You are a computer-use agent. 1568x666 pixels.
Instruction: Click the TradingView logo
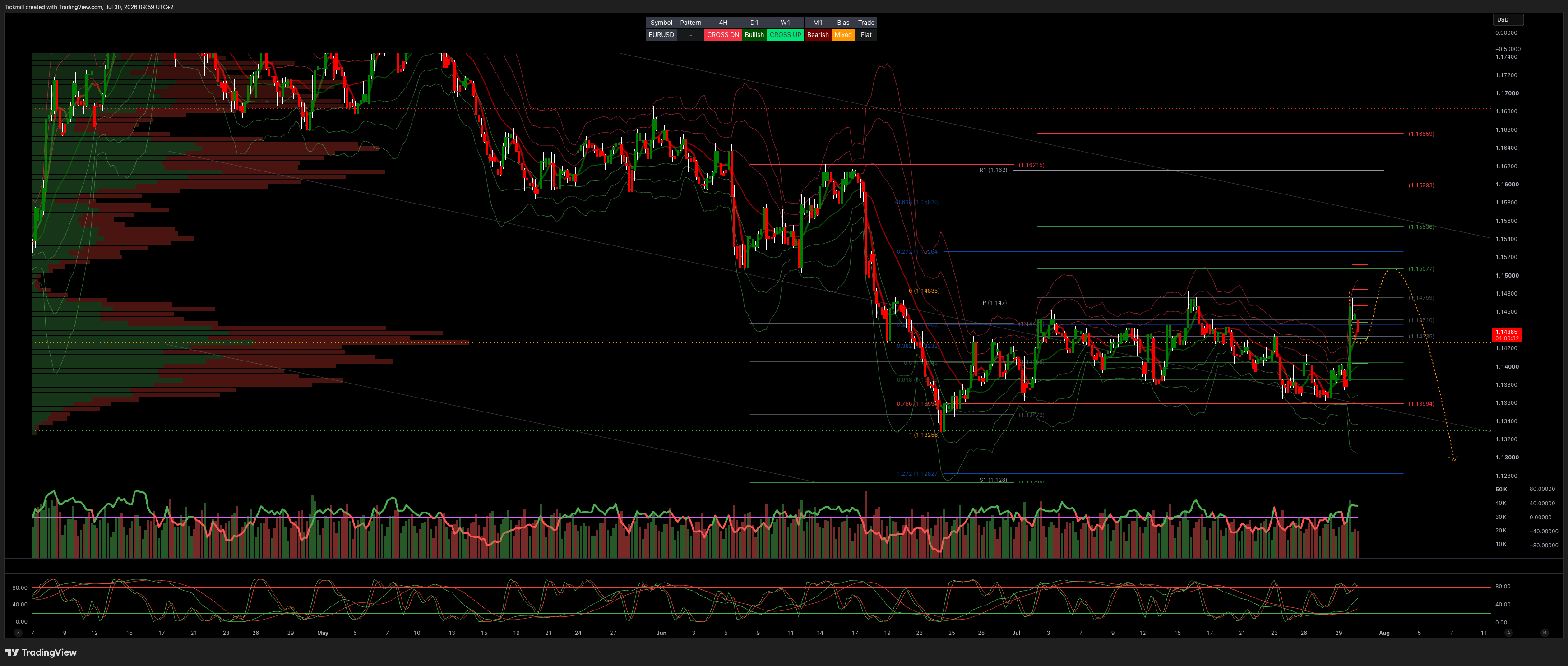[41, 652]
